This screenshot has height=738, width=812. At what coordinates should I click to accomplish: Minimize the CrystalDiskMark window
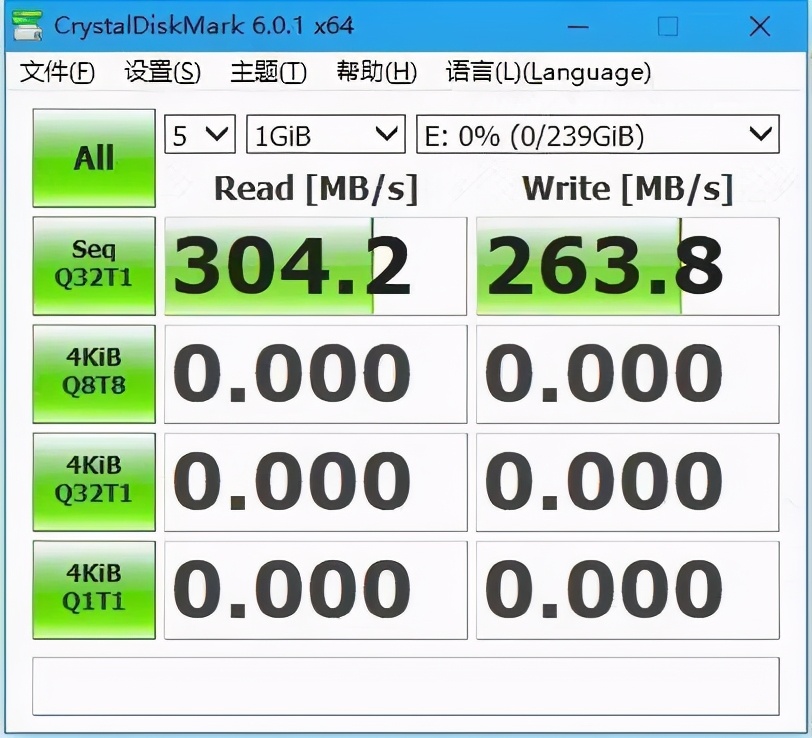578,26
